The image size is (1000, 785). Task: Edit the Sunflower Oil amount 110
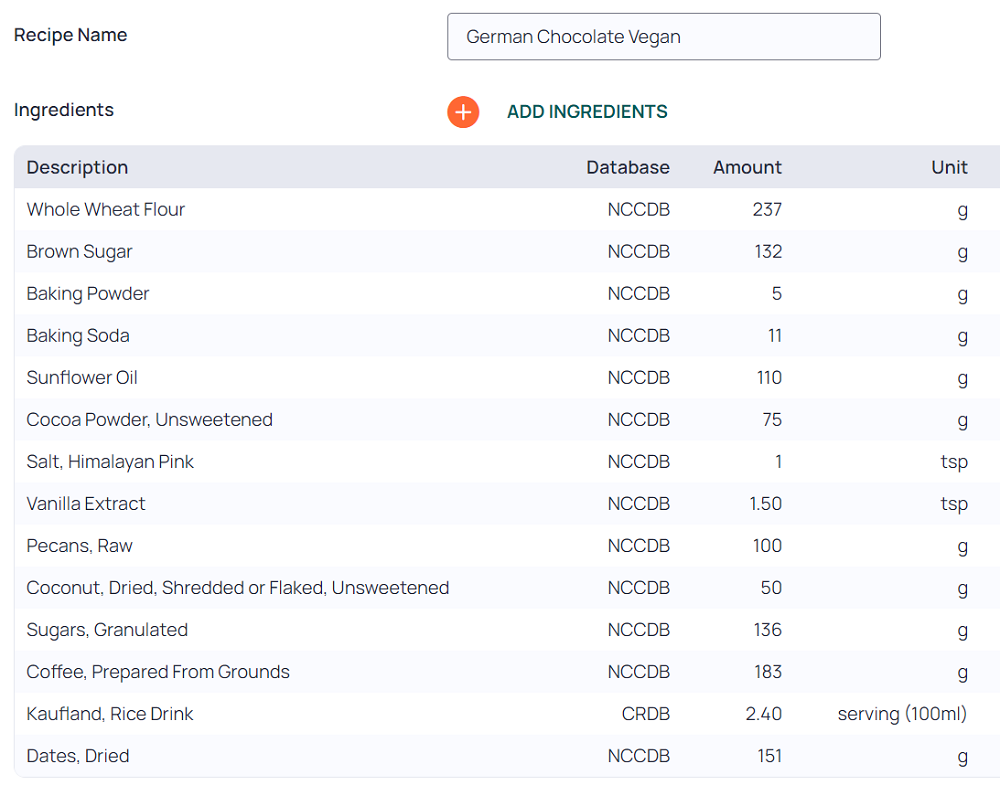769,378
